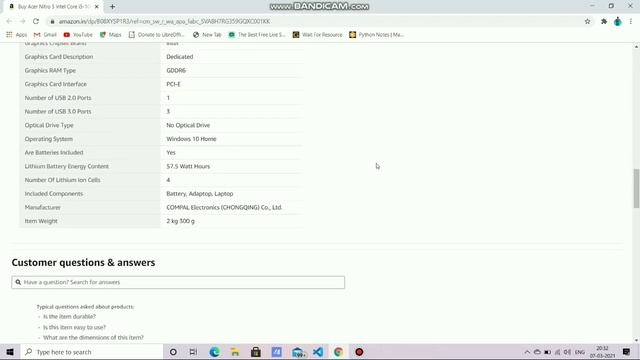Open Task View on the taskbar
This screenshot has width=640, height=360.
point(193,352)
